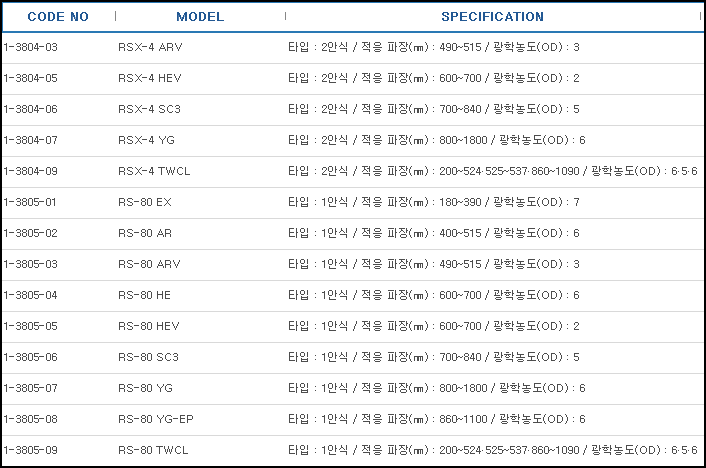
Task: Select code 1-3805-03 row entry
Action: (x=31, y=264)
